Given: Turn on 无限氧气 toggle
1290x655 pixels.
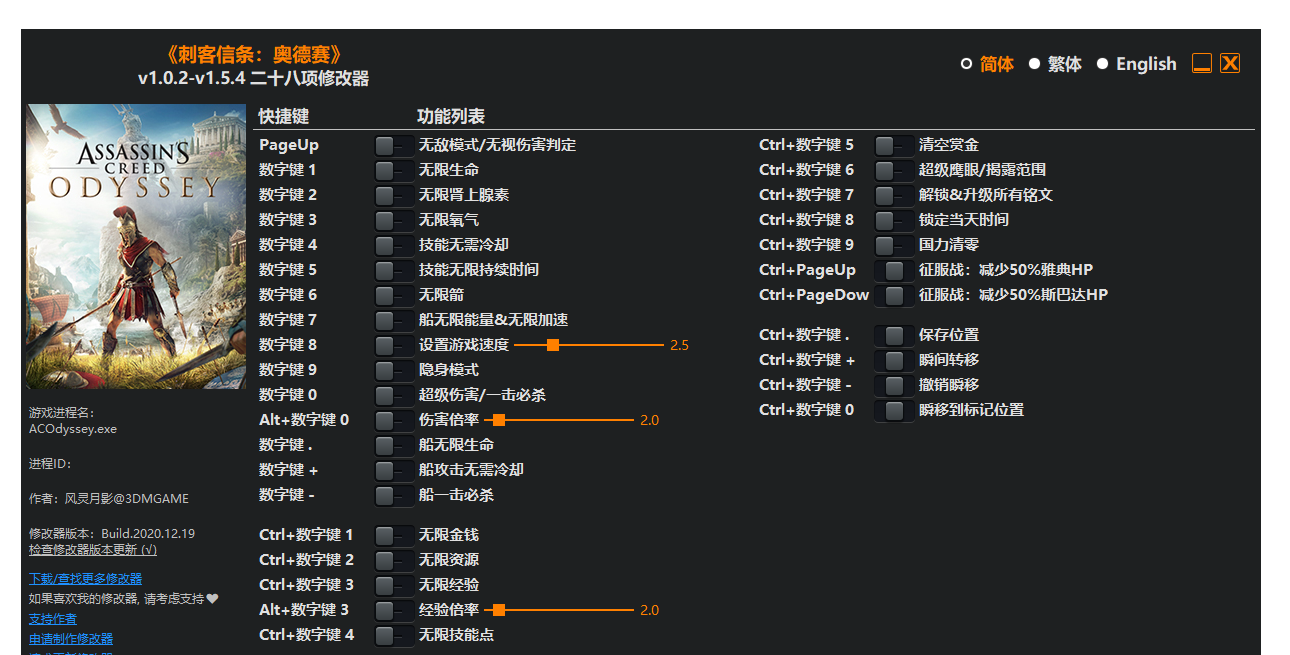Looking at the screenshot, I should click(x=394, y=220).
